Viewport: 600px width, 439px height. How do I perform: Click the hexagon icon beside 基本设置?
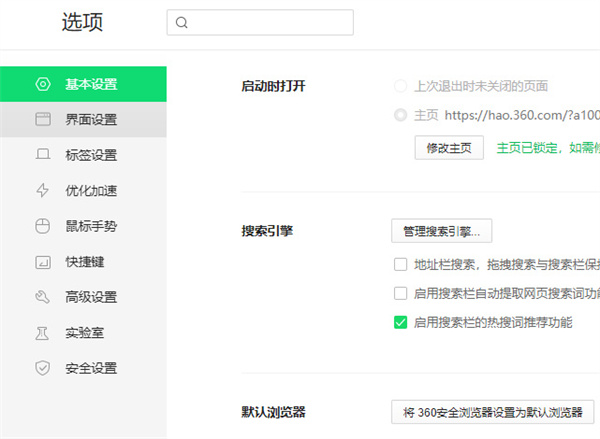point(42,84)
